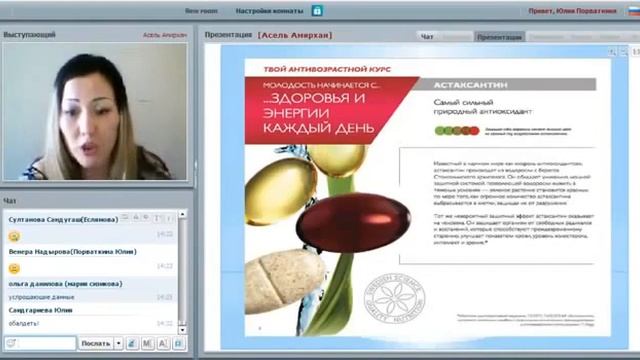Click the room lock icon
This screenshot has width=640, height=360.
[317, 11]
